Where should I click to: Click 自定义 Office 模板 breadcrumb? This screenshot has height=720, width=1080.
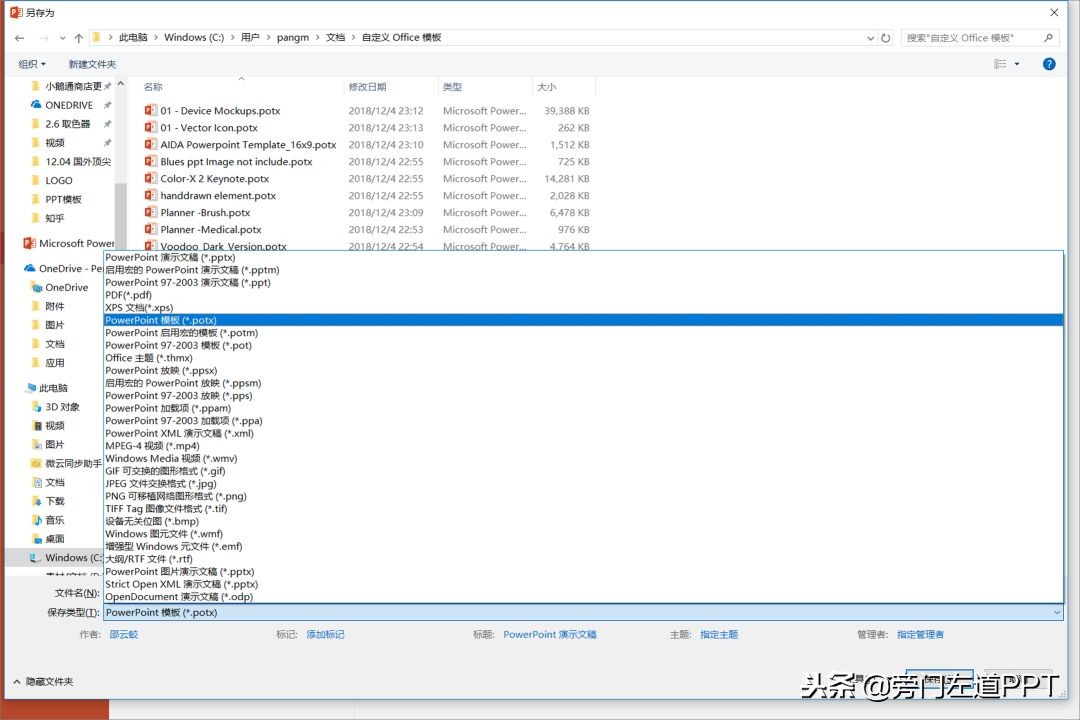[x=402, y=38]
